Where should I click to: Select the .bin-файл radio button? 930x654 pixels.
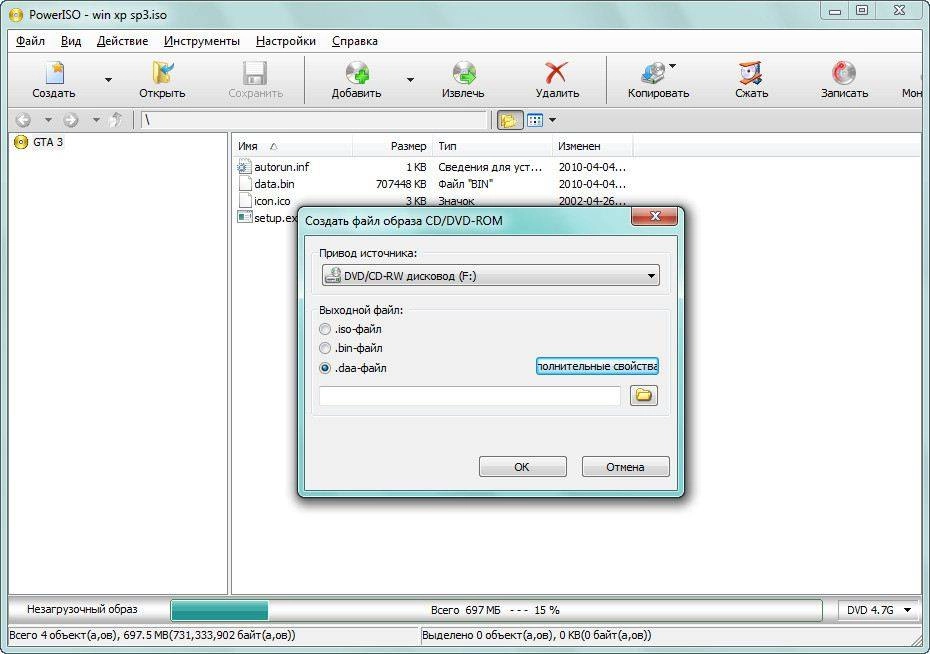pos(324,348)
